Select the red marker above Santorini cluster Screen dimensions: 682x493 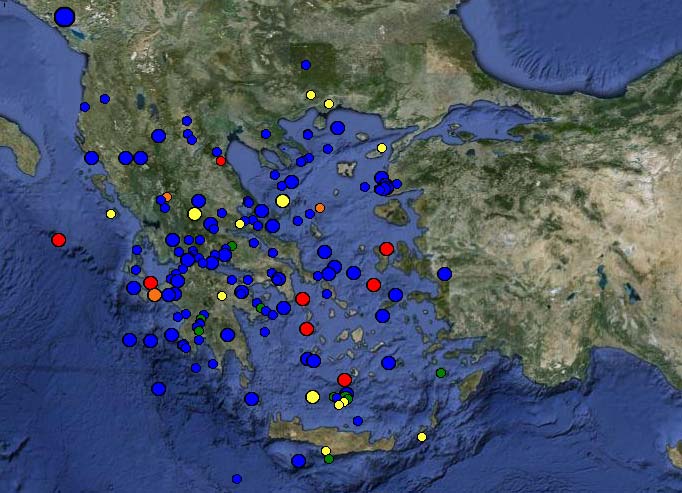coord(344,380)
